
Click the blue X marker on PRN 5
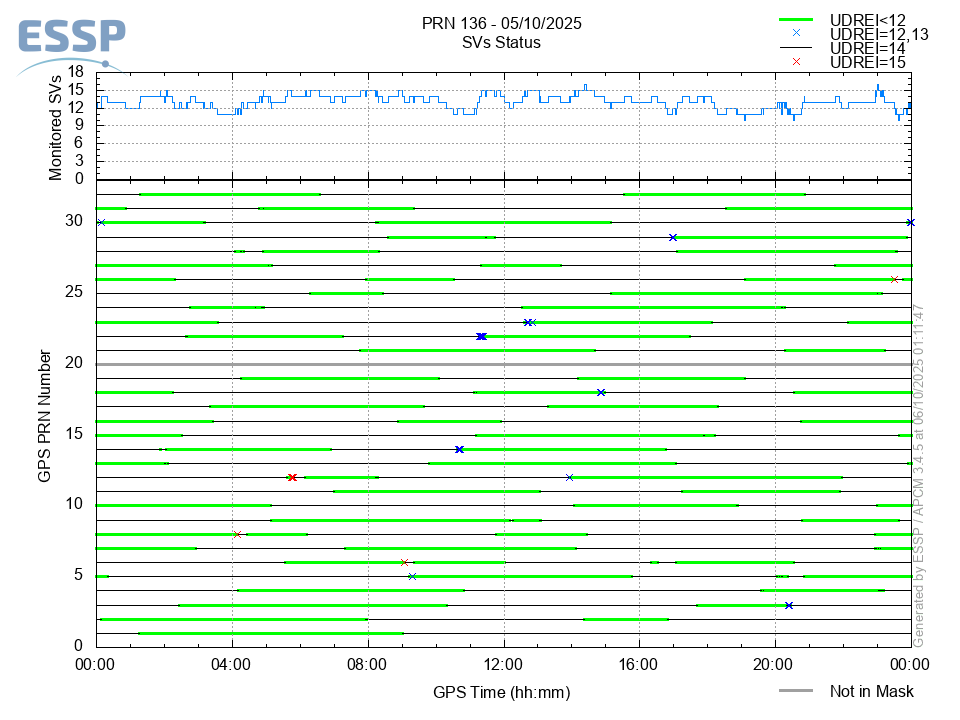coord(412,577)
